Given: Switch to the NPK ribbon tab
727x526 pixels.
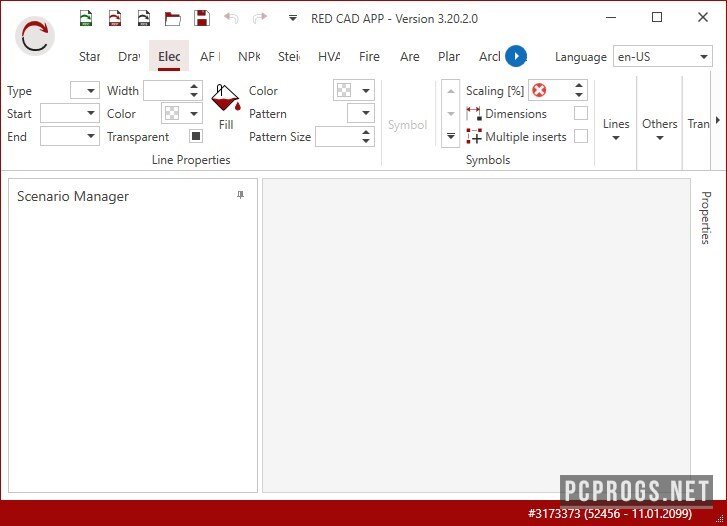Looking at the screenshot, I should click(x=249, y=57).
